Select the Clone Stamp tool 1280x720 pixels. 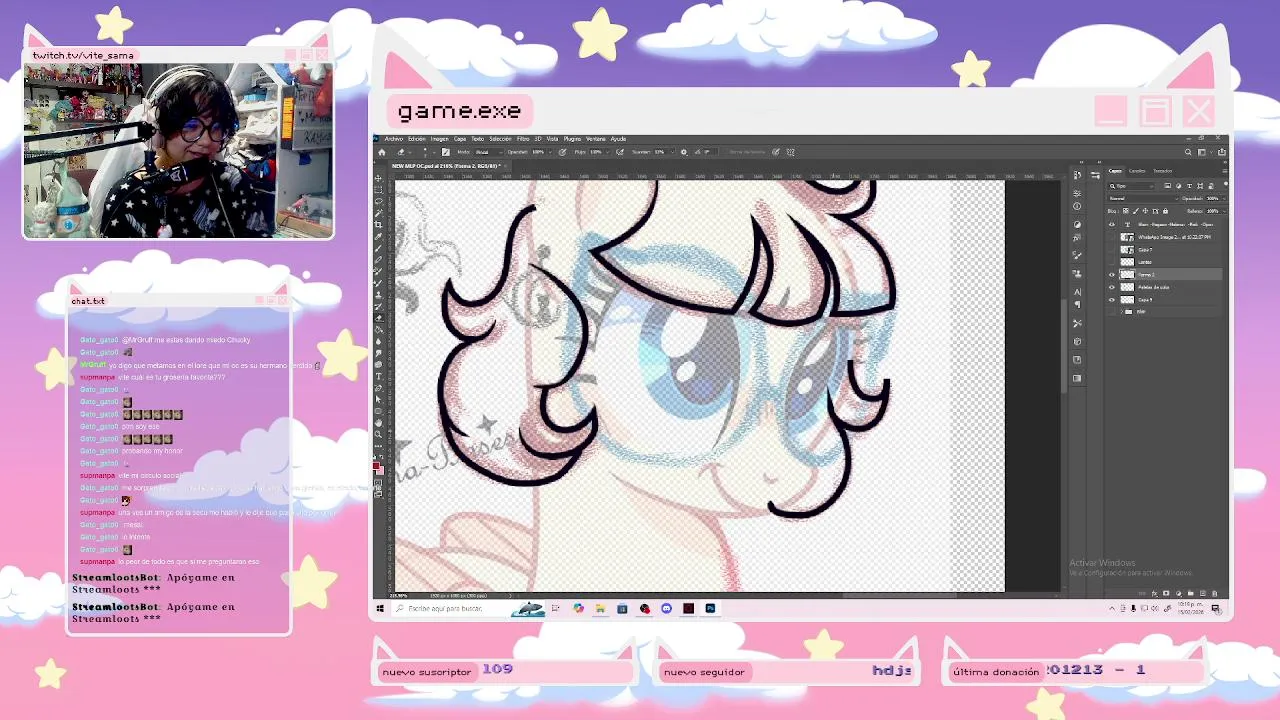coord(378,294)
